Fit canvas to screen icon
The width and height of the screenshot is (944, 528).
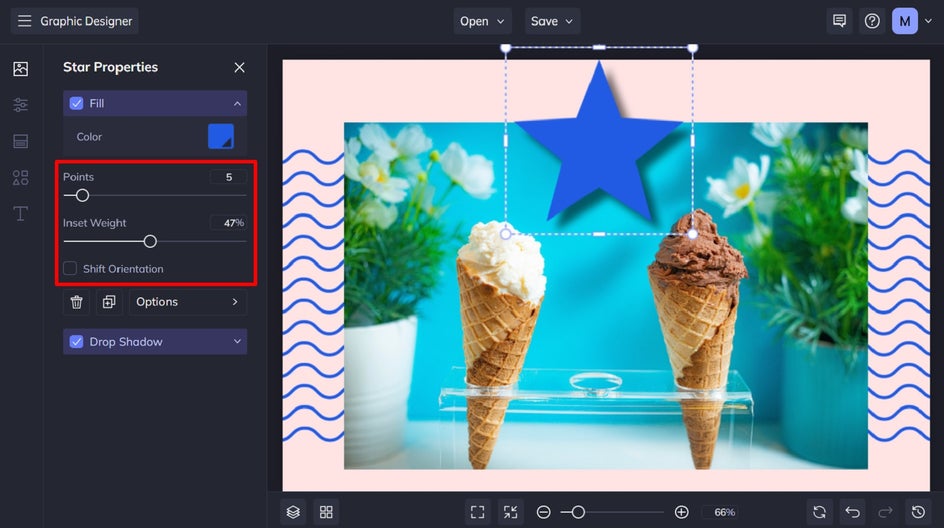coord(477,512)
